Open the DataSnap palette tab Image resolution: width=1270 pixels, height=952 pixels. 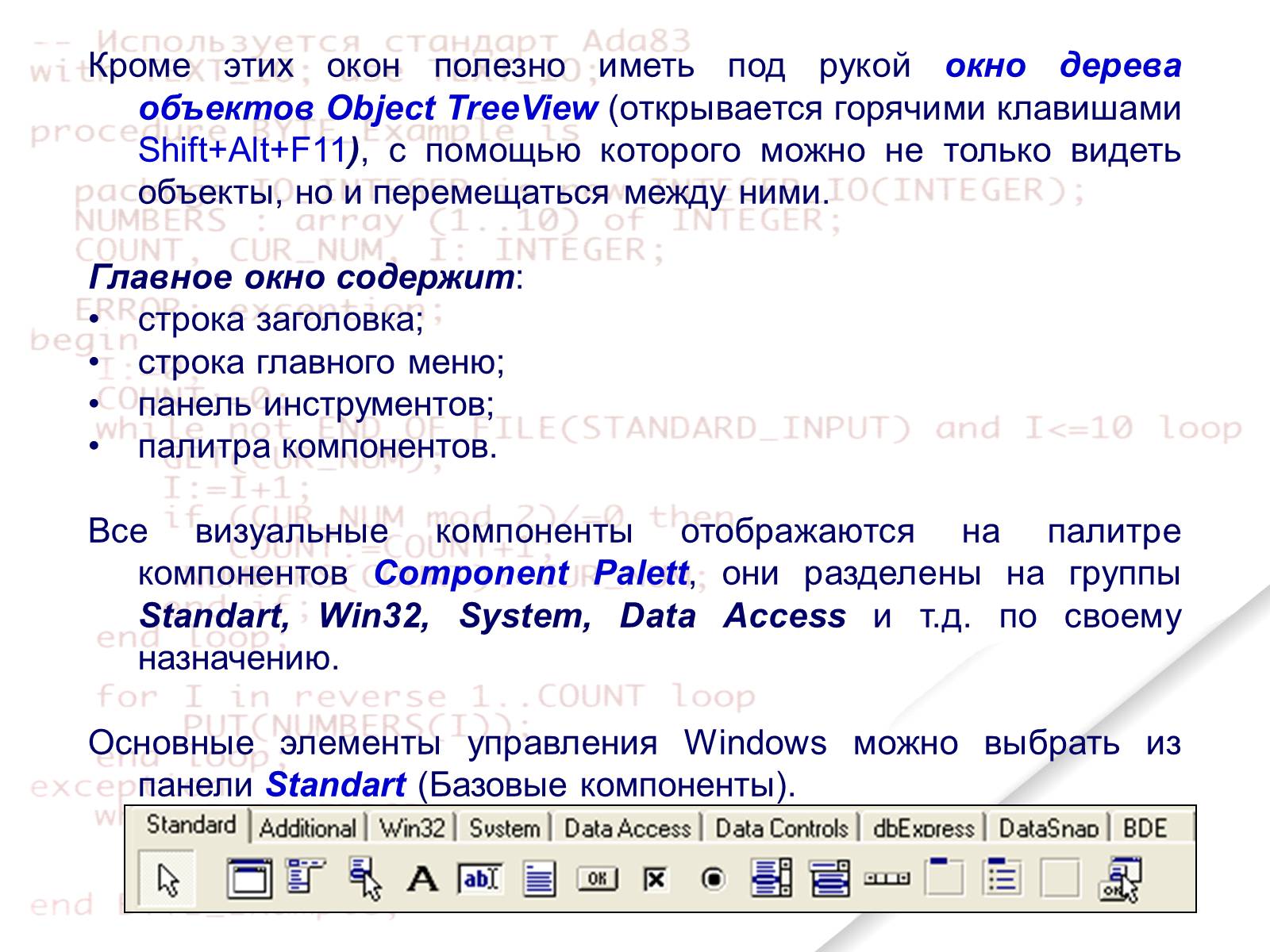point(1049,829)
